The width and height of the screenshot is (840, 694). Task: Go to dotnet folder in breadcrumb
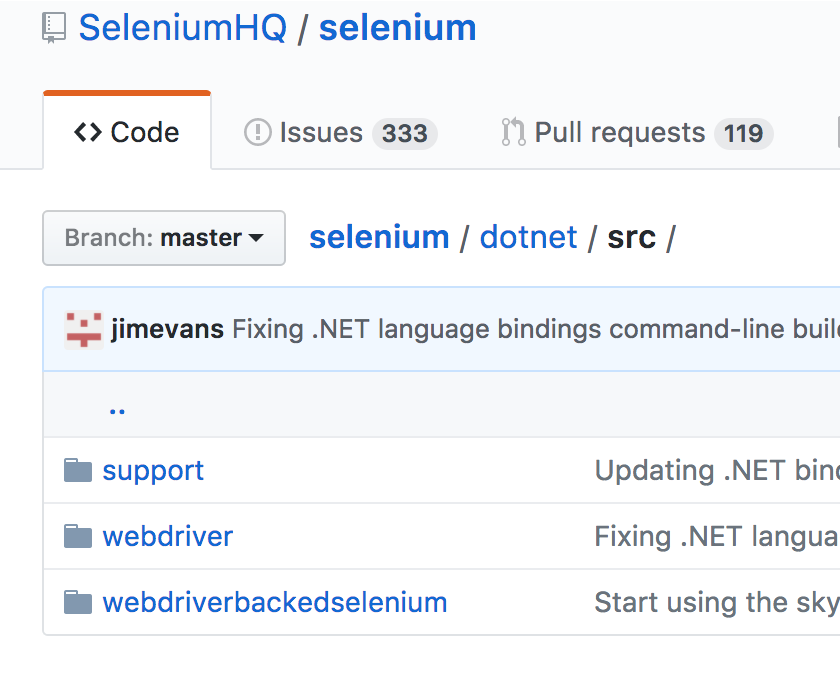[x=528, y=237]
